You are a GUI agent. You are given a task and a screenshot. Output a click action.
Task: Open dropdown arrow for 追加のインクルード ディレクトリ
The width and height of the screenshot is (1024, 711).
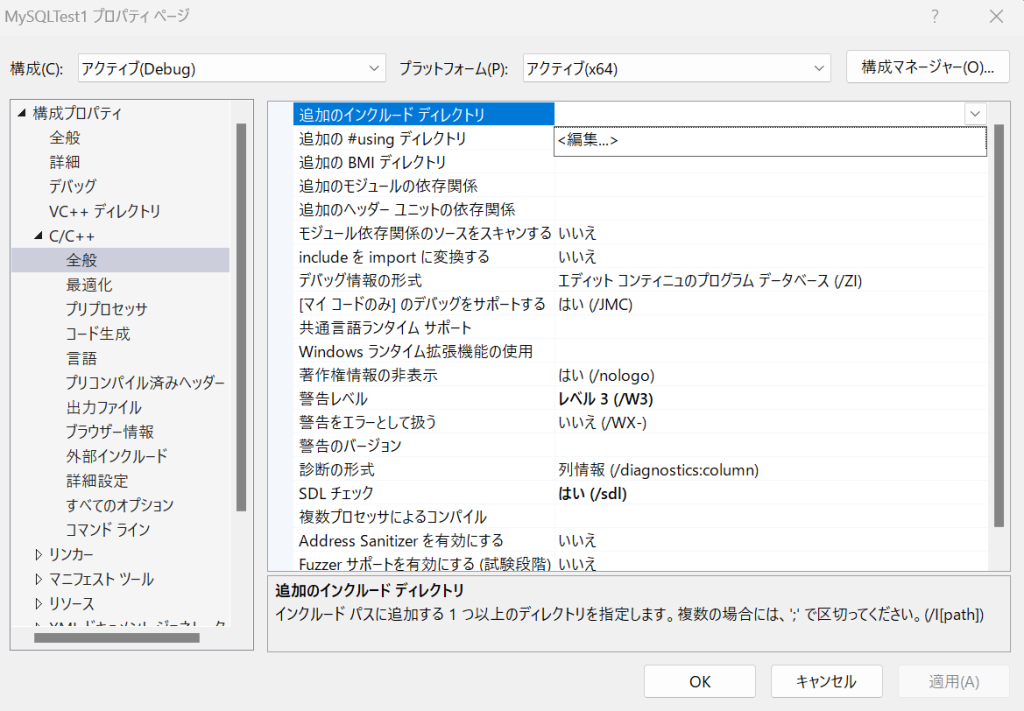[975, 114]
